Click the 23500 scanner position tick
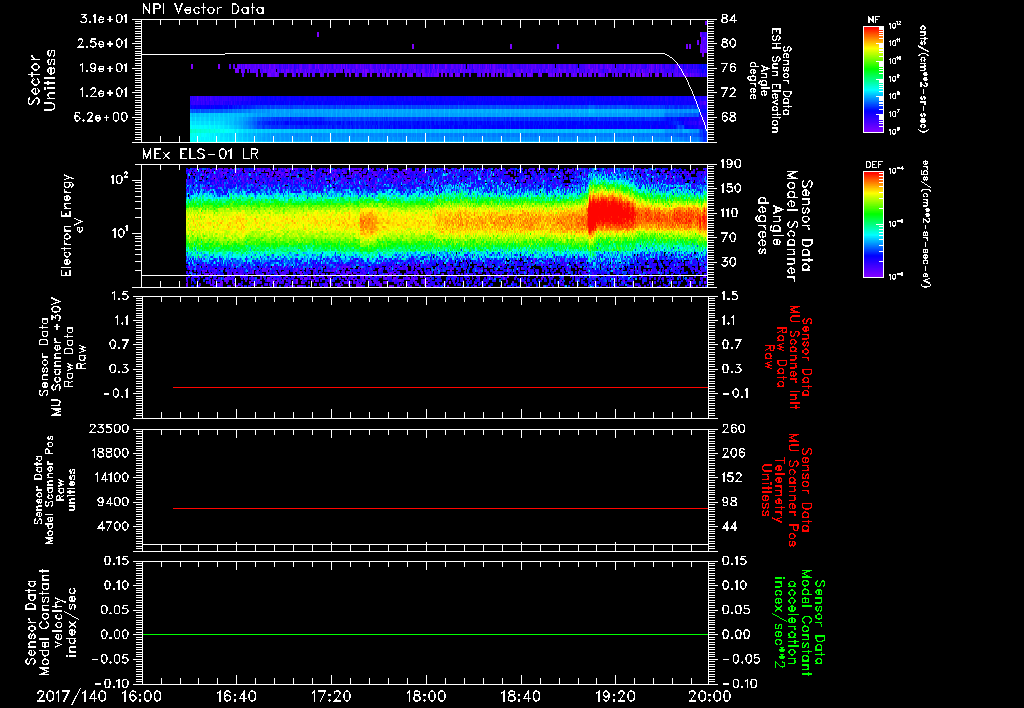This screenshot has height=708, width=1024. tap(110, 429)
